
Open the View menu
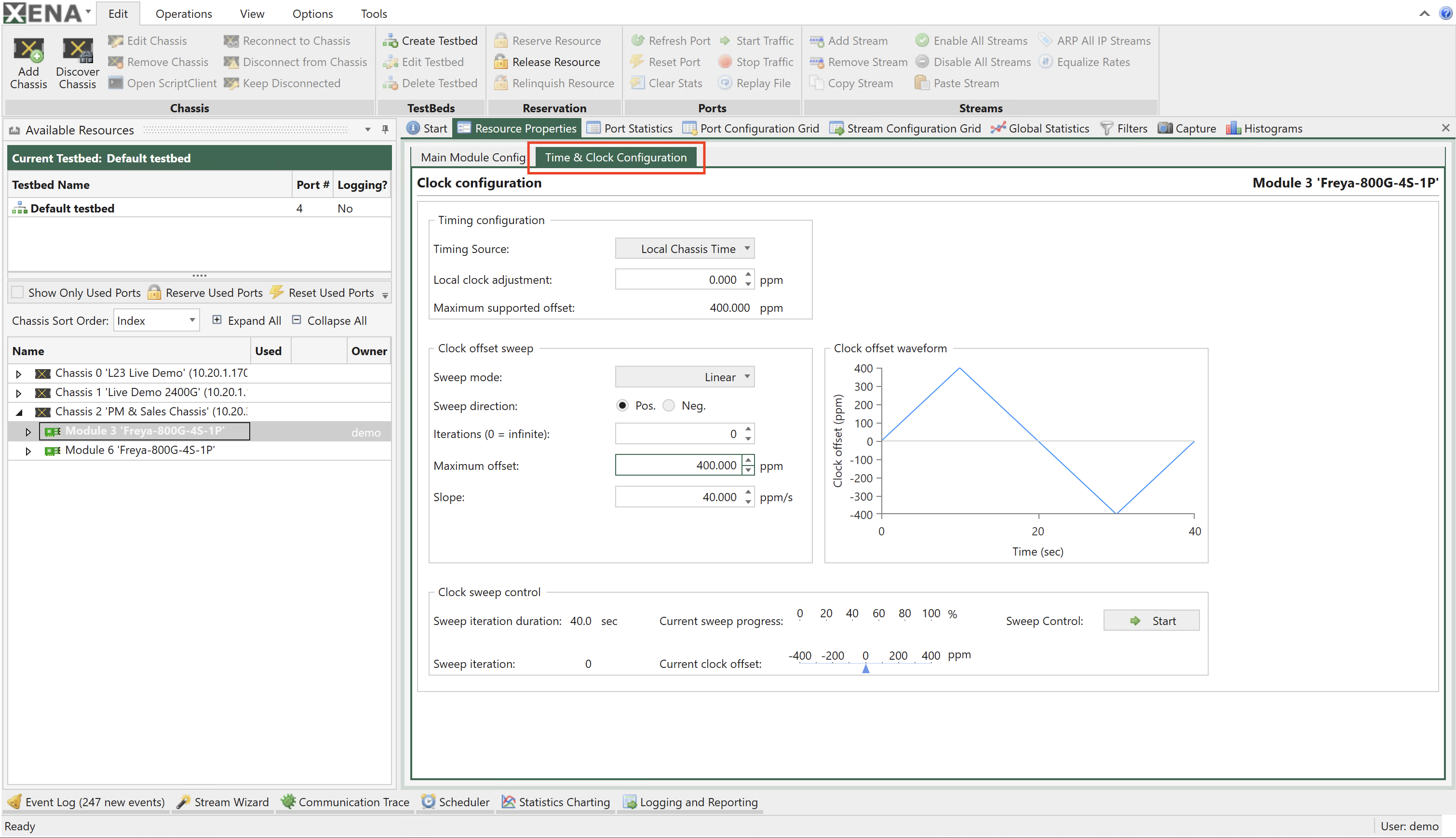[252, 13]
